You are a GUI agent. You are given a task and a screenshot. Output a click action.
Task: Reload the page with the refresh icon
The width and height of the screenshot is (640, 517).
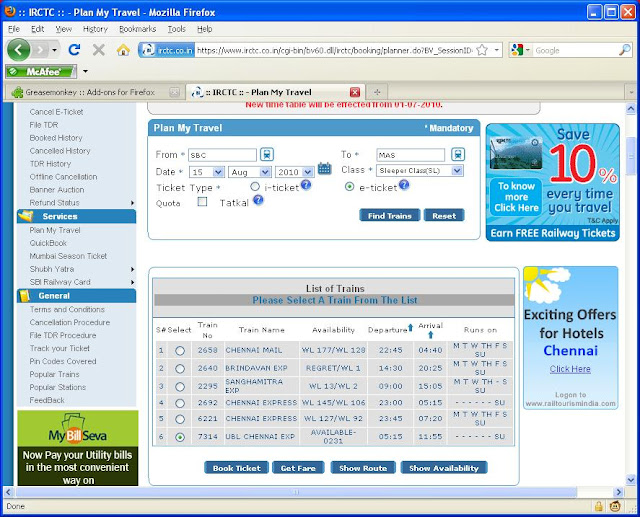pos(74,50)
